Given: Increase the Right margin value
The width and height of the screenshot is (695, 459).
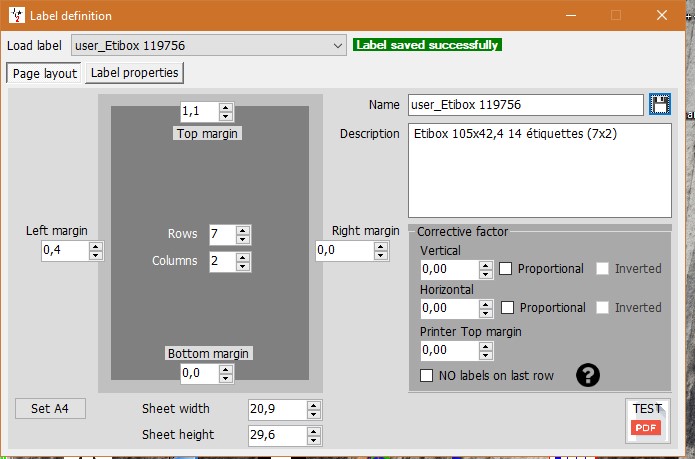Looking at the screenshot, I should pyautogui.click(x=381, y=247).
